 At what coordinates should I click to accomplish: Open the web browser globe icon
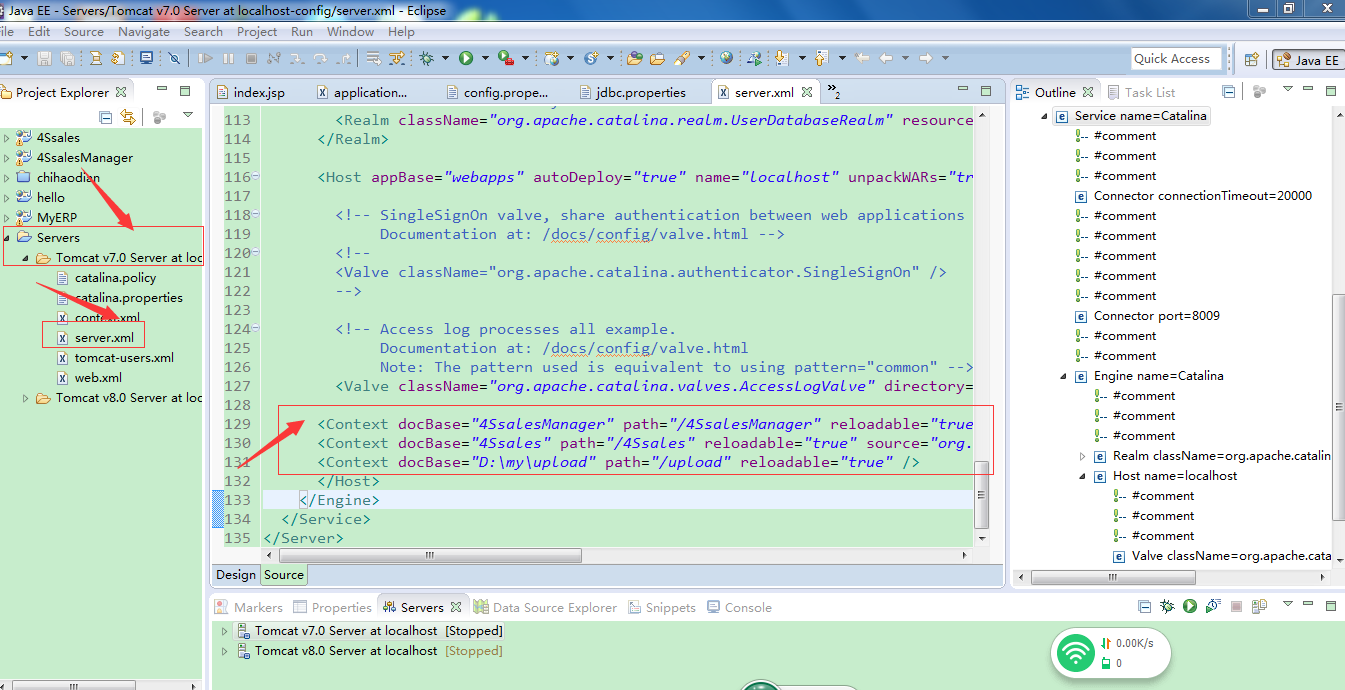click(726, 58)
